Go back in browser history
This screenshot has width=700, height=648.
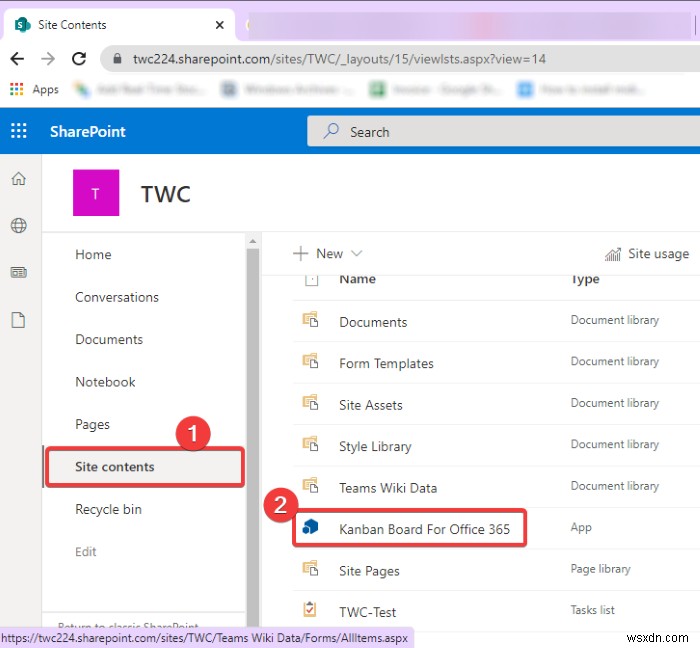tap(17, 58)
